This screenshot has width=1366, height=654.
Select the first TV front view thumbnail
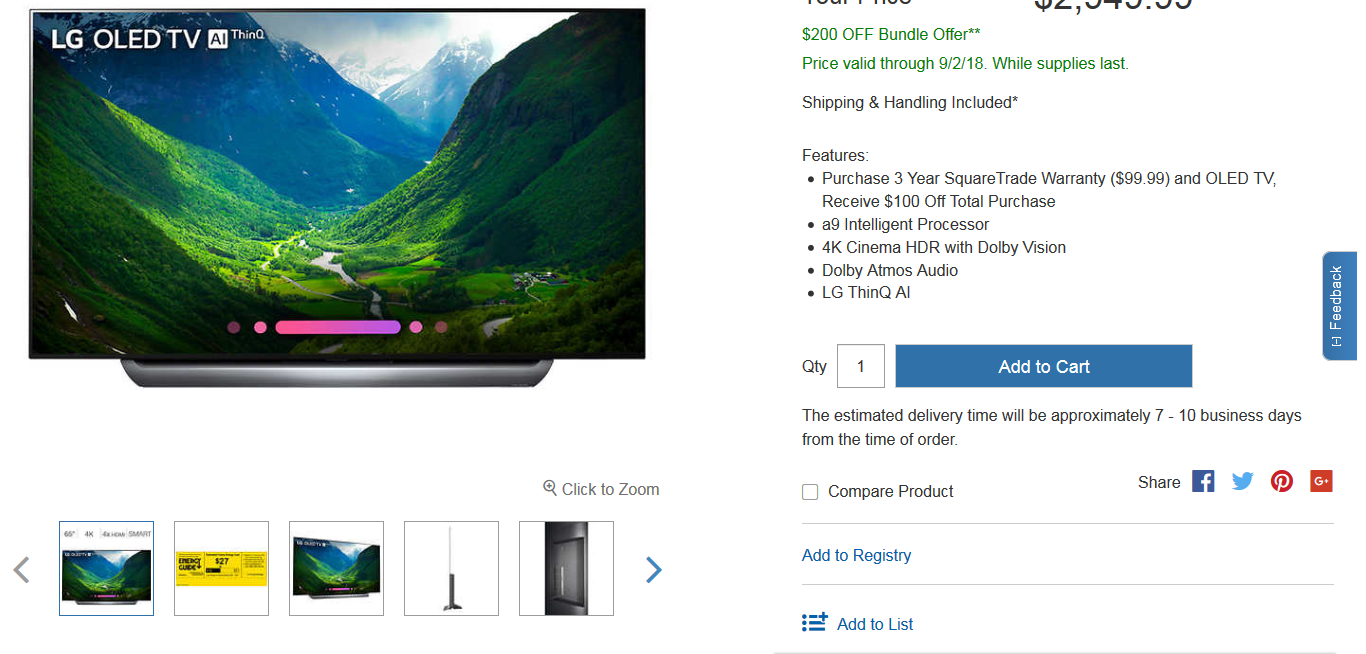[x=106, y=568]
